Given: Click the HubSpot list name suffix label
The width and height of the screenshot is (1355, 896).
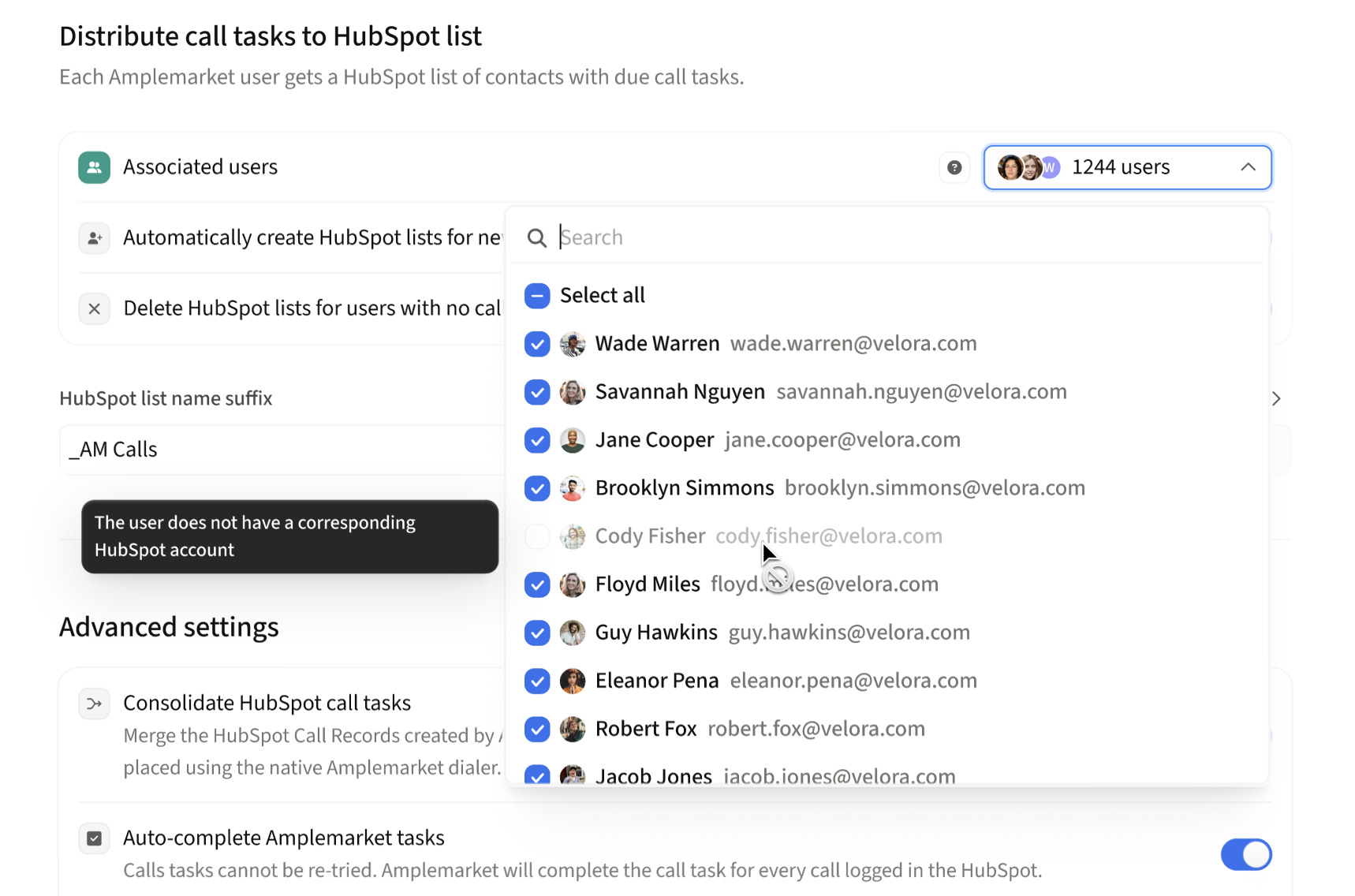Looking at the screenshot, I should tap(166, 398).
